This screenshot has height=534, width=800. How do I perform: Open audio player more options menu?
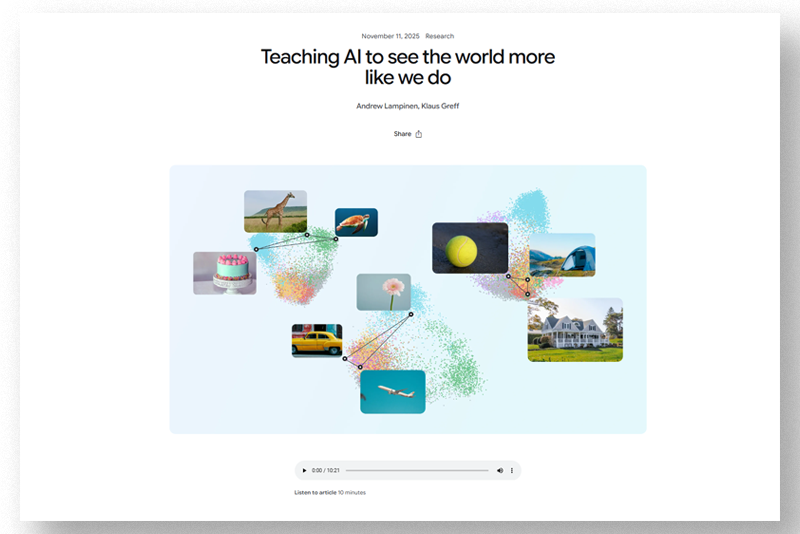tap(512, 470)
